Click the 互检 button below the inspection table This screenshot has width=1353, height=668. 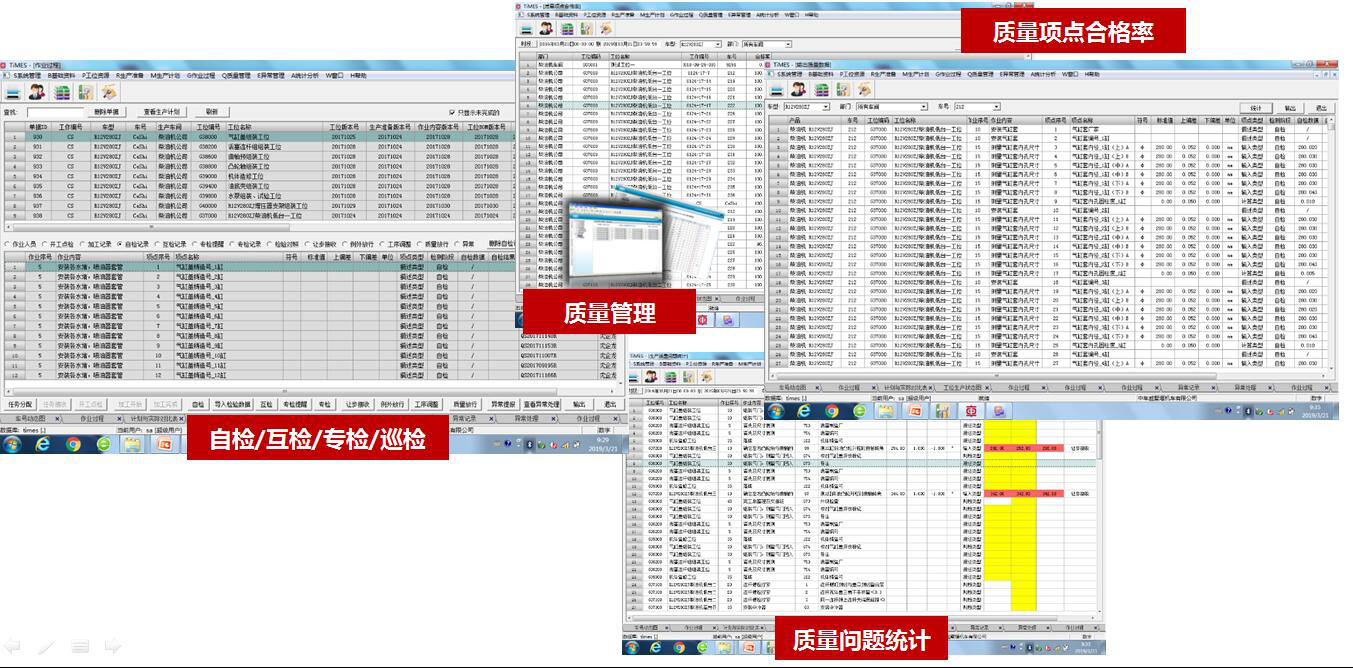coord(267,404)
